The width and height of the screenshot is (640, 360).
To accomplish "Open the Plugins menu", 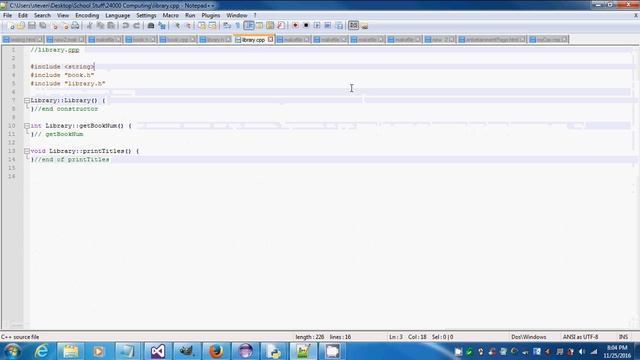I will click(x=211, y=16).
